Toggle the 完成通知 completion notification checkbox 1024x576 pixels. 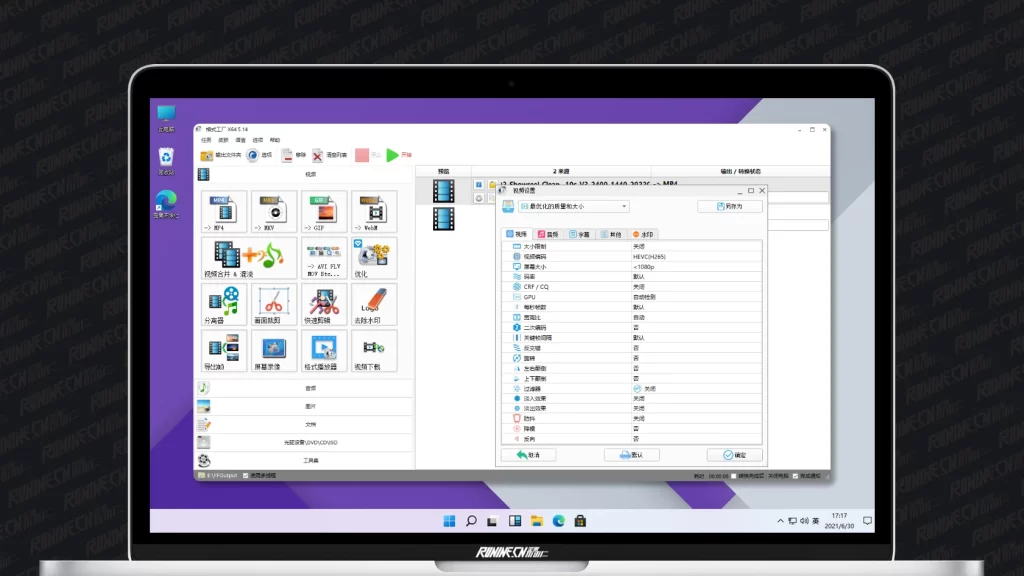tap(794, 476)
